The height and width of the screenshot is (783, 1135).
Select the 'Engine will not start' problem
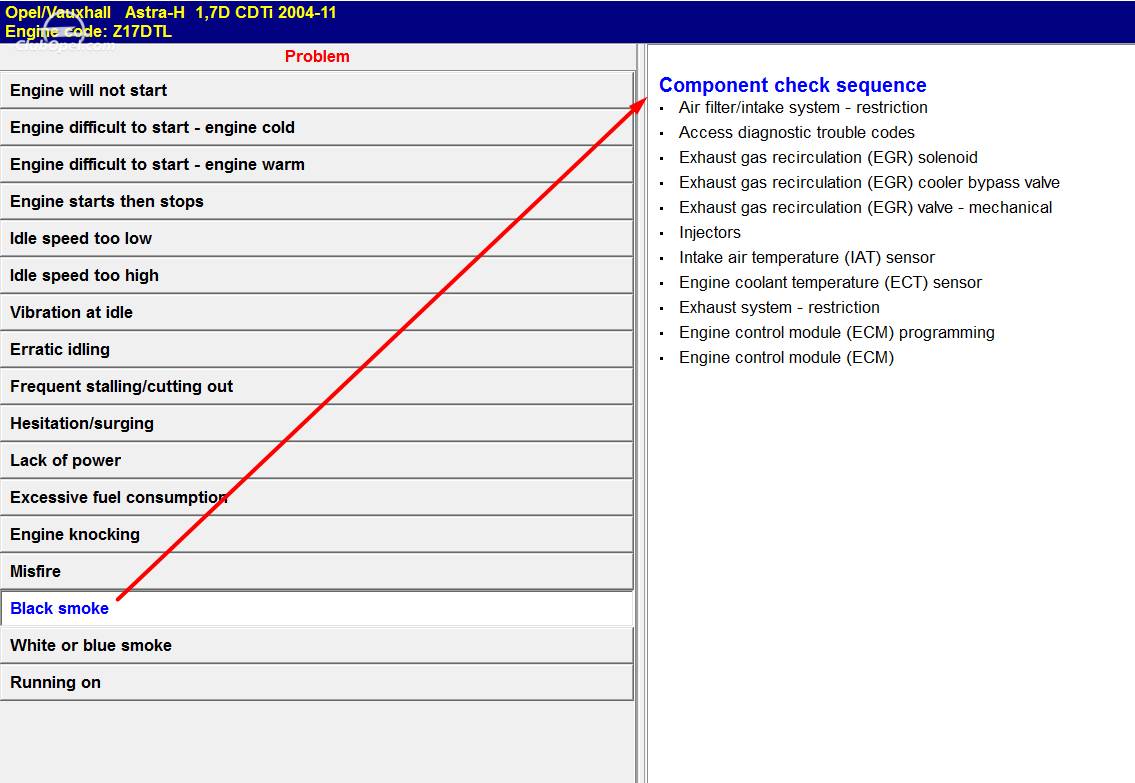click(317, 90)
